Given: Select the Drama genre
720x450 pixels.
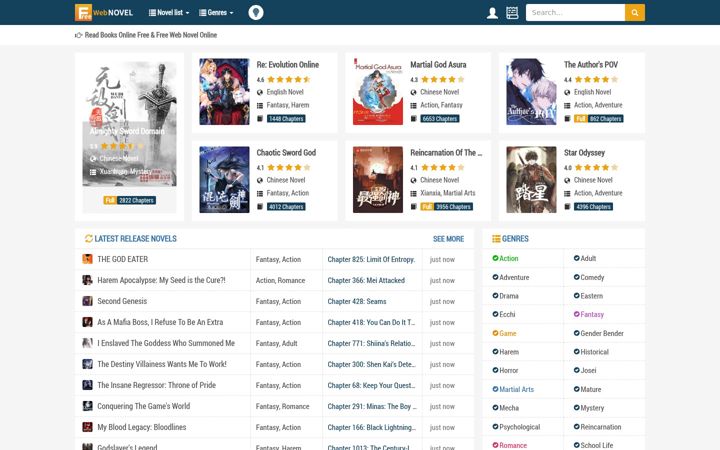Looking at the screenshot, I should 505,296.
